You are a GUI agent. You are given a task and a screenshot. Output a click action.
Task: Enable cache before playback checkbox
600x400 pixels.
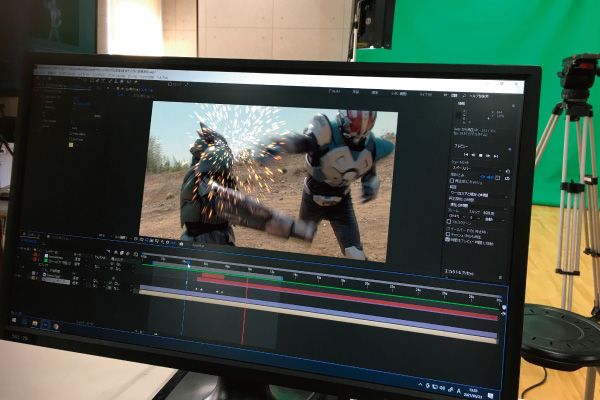tap(452, 181)
